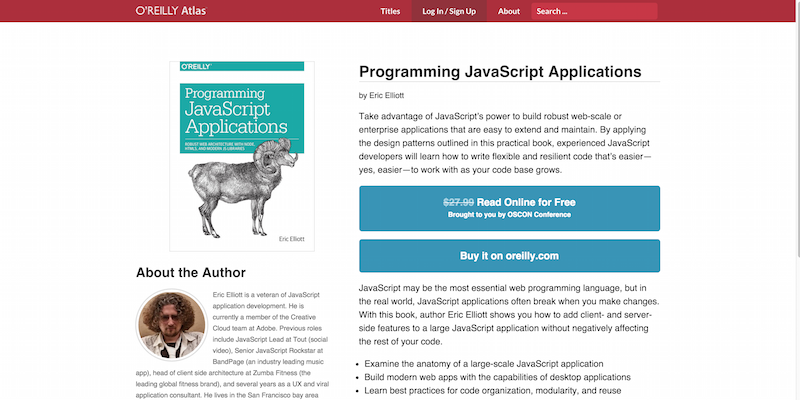Click the Read Online for Free button
The width and height of the screenshot is (800, 400).
pos(509,208)
